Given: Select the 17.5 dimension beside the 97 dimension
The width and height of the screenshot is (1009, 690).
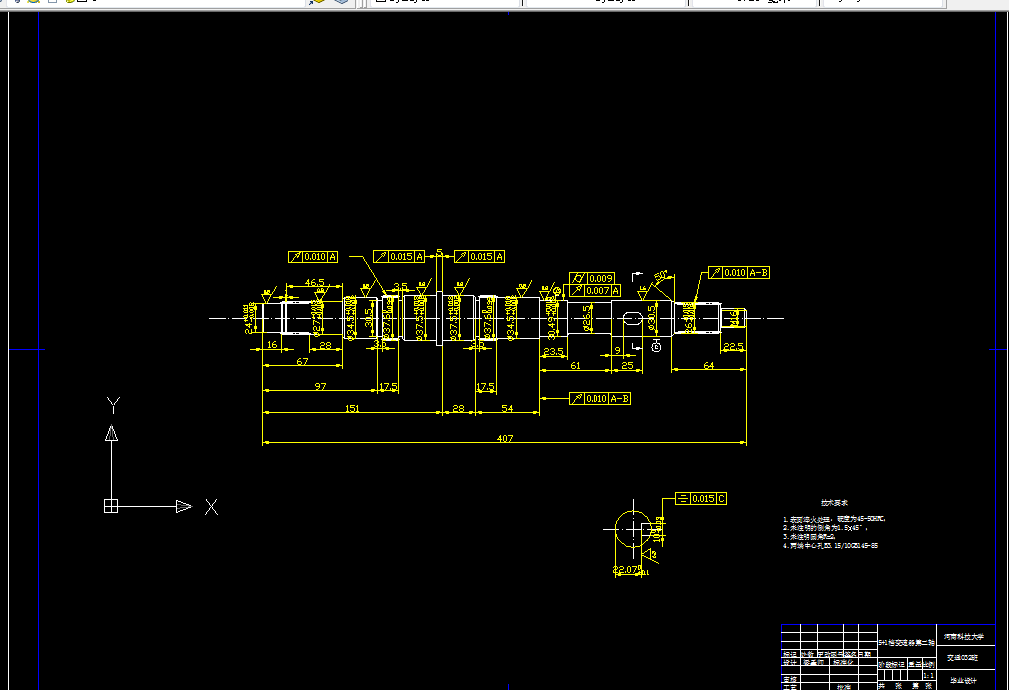Looking at the screenshot, I should click(x=388, y=386).
